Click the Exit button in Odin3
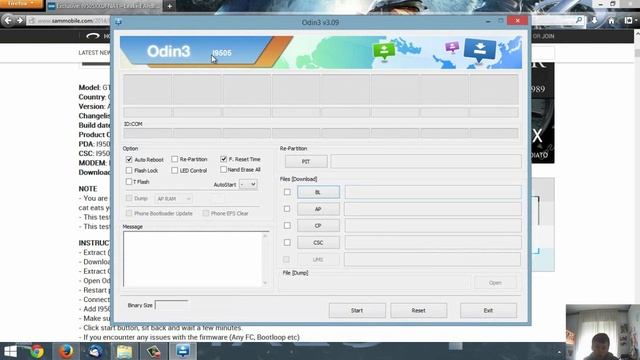 (488, 311)
